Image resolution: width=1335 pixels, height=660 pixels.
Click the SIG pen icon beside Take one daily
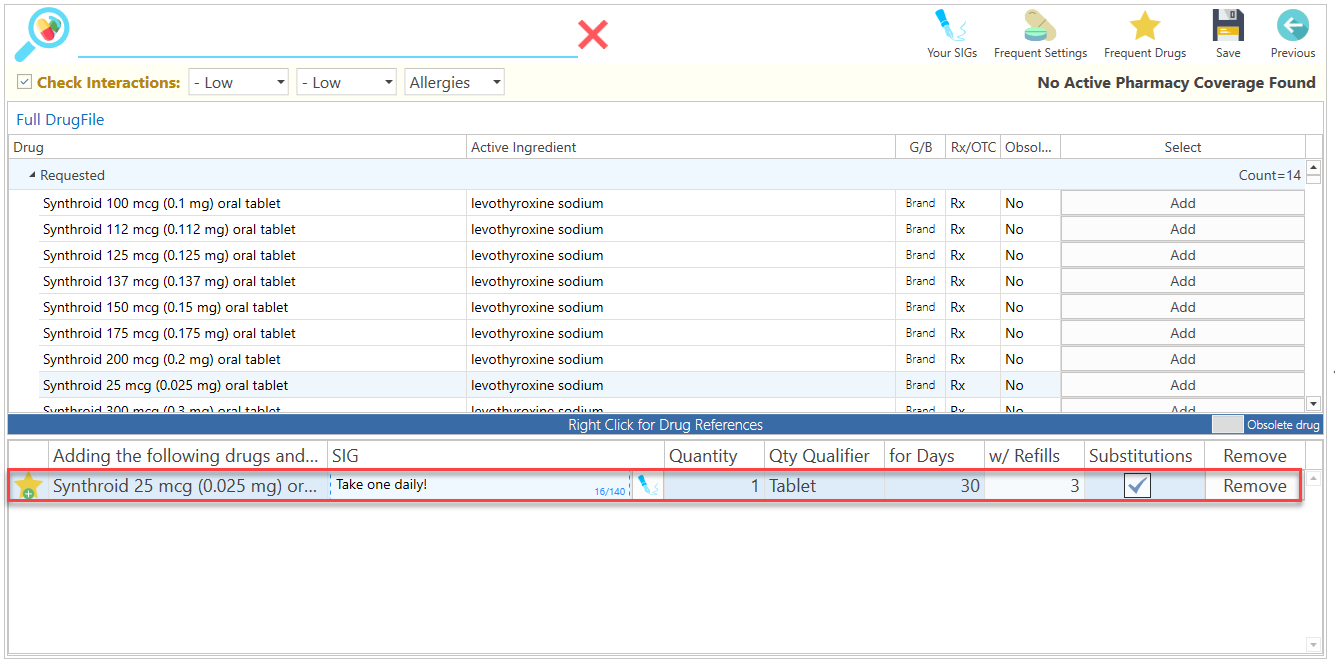648,486
